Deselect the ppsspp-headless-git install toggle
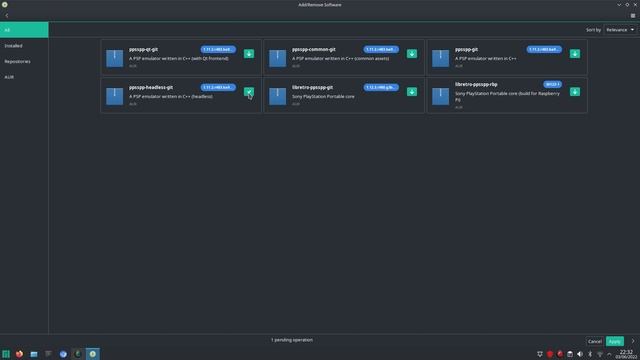Viewport: 640px width, 360px height. (249, 92)
